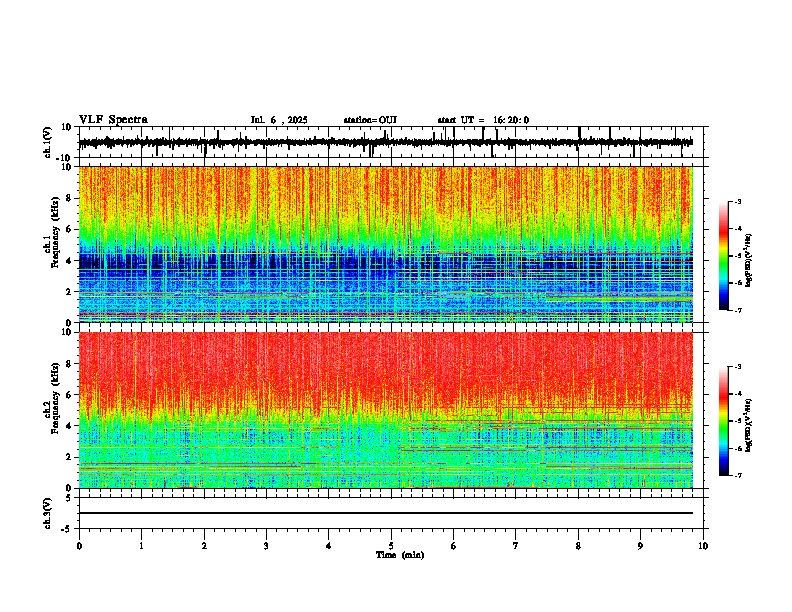Click the ch.1 color bar axis title
This screenshot has width=792, height=612.
coord(749,261)
